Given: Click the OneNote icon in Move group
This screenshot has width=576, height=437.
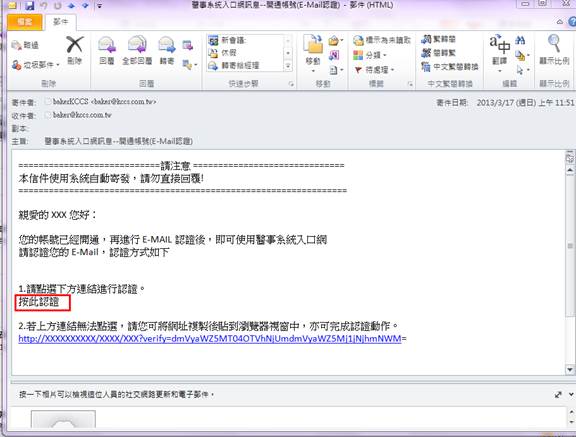Looking at the screenshot, I should click(334, 55).
